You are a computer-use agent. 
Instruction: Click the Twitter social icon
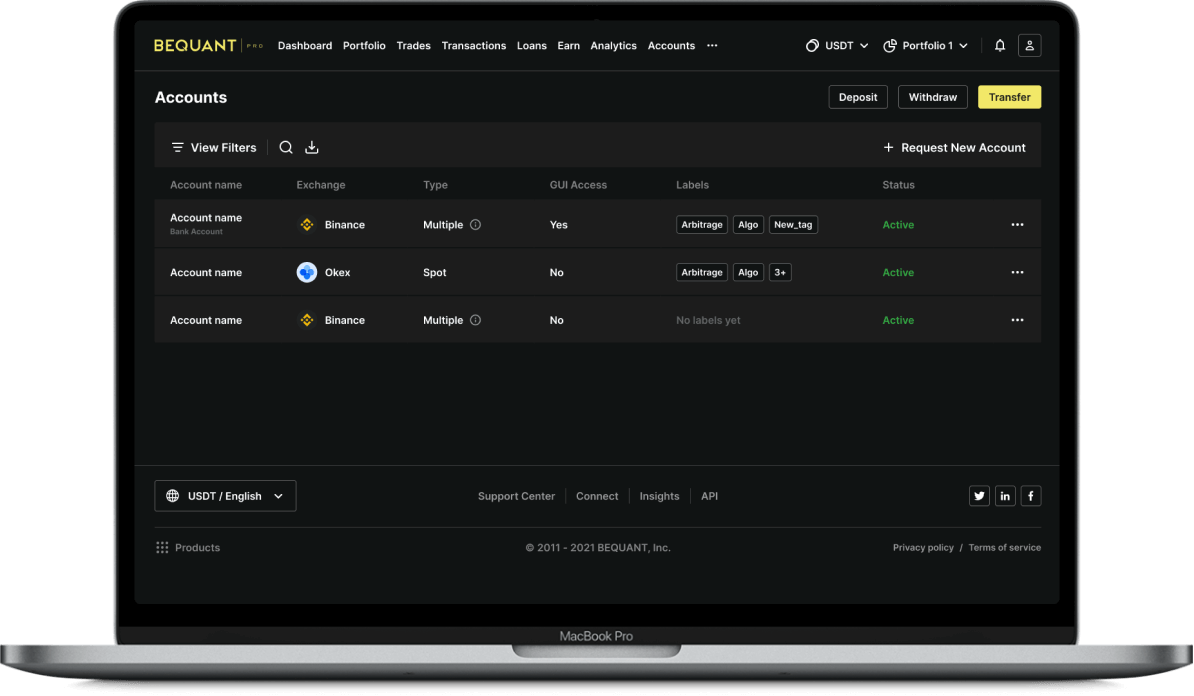pos(979,496)
